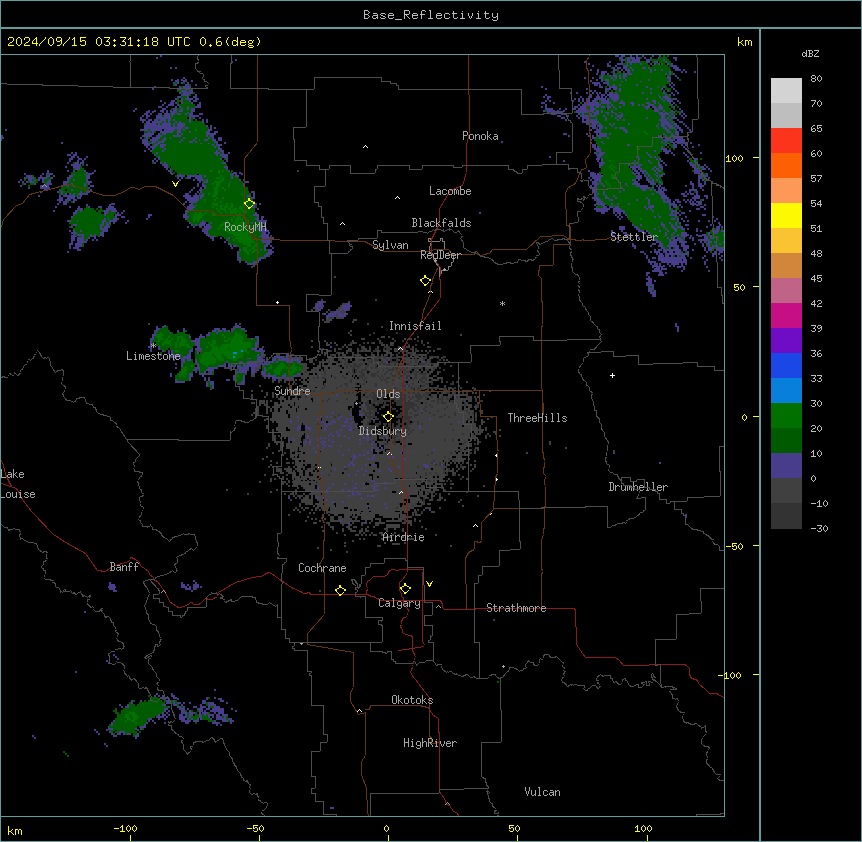This screenshot has height=842, width=862.
Task: Select the yellow diamond marker below Cochrane
Action: pyautogui.click(x=340, y=590)
